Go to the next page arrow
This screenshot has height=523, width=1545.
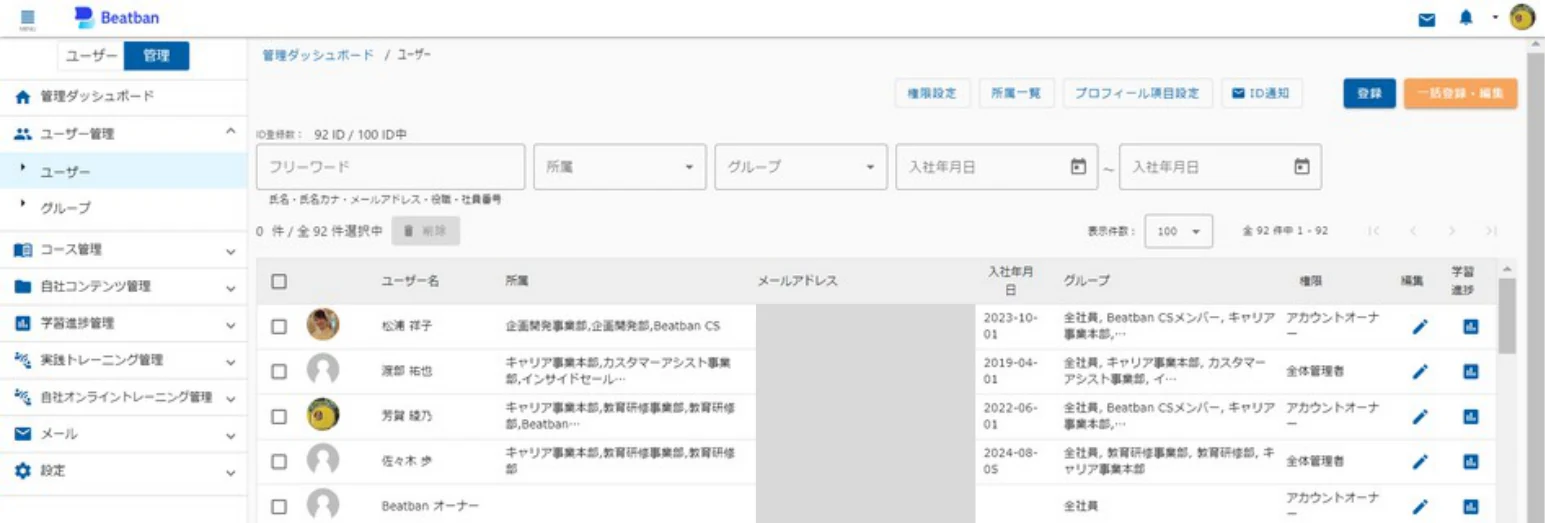(1452, 231)
